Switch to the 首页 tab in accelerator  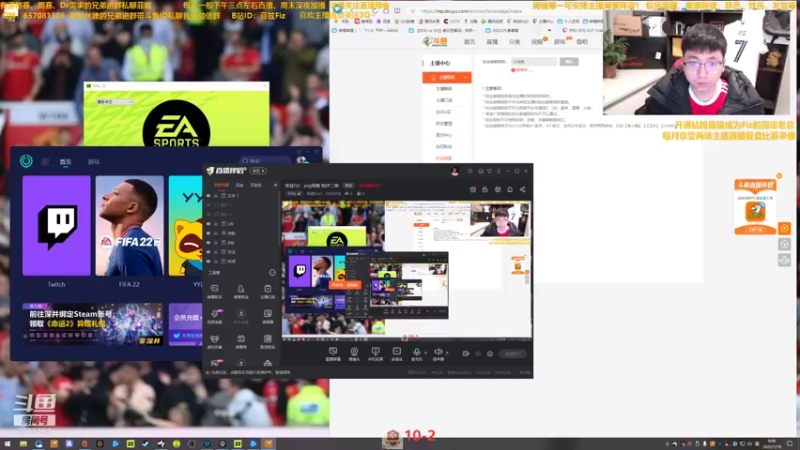pos(65,162)
